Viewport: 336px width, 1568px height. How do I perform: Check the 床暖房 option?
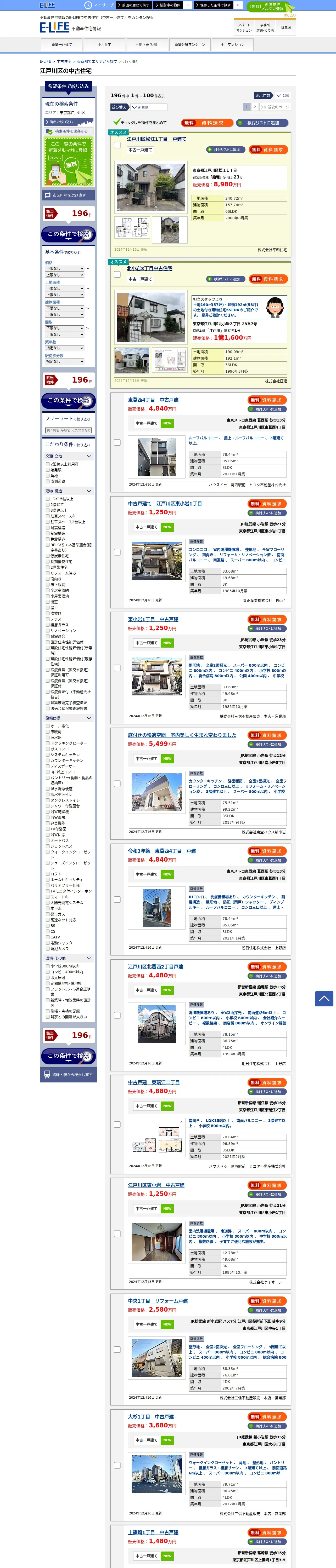coord(48,732)
